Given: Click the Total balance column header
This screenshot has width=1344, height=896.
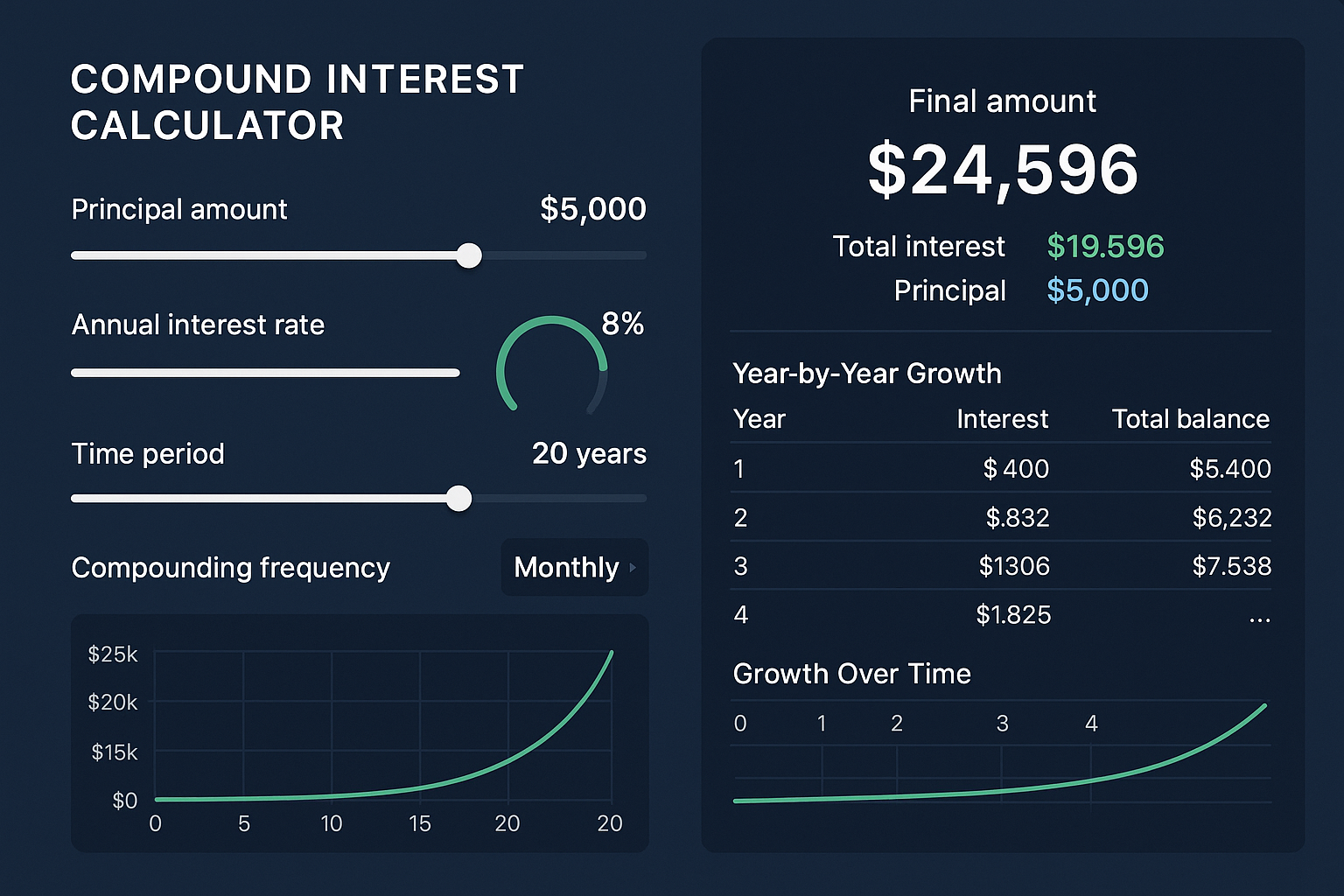Looking at the screenshot, I should tap(1190, 419).
